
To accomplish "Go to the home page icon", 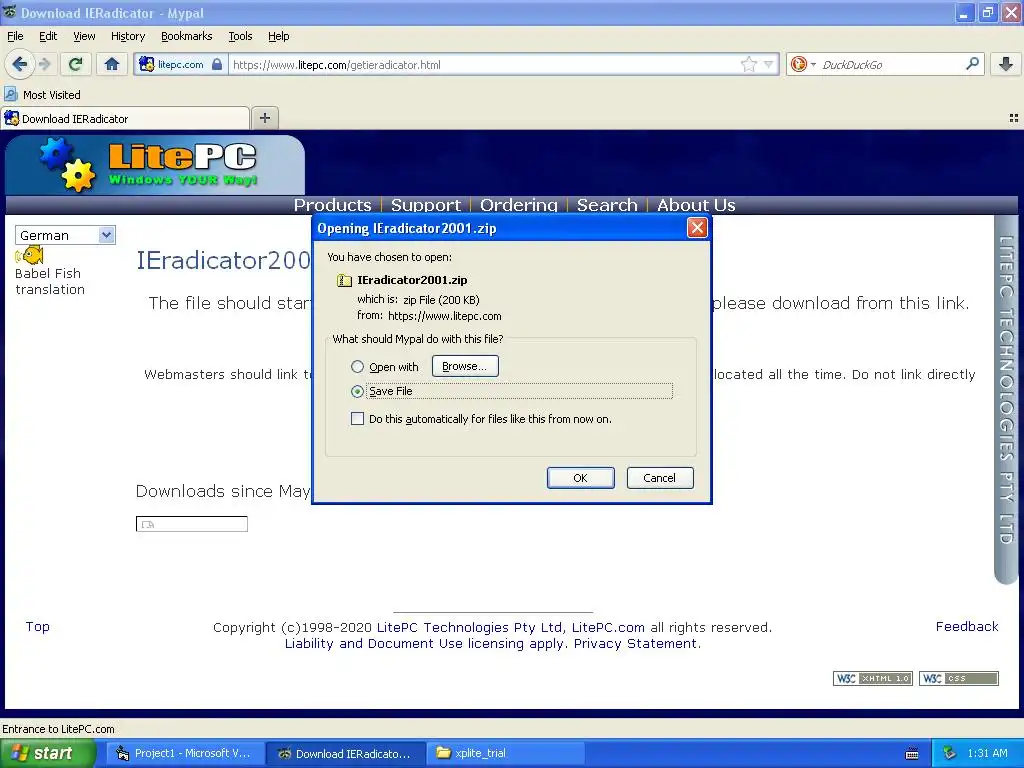I will tap(112, 64).
